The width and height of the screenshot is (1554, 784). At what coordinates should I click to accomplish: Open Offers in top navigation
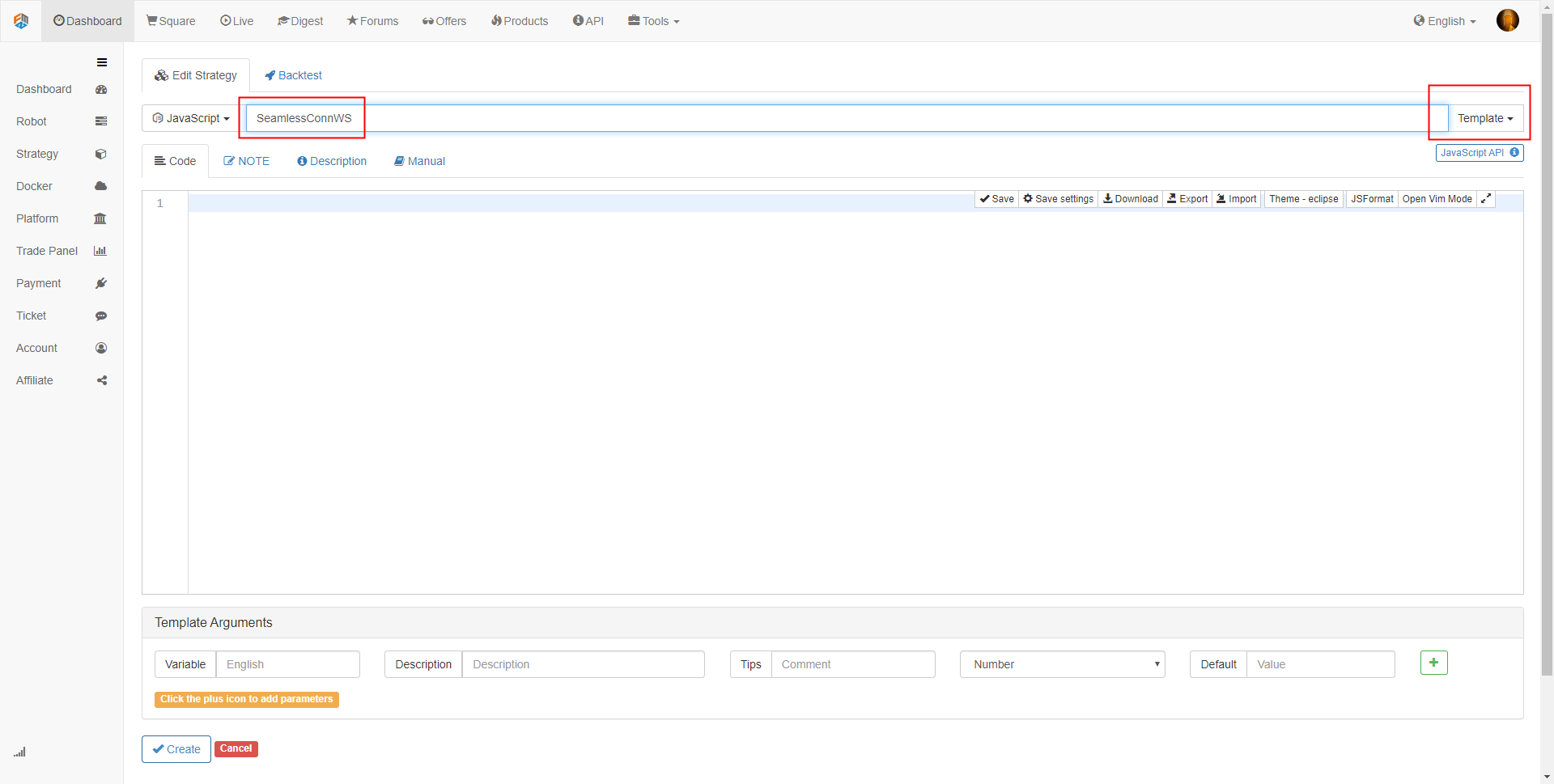(444, 21)
